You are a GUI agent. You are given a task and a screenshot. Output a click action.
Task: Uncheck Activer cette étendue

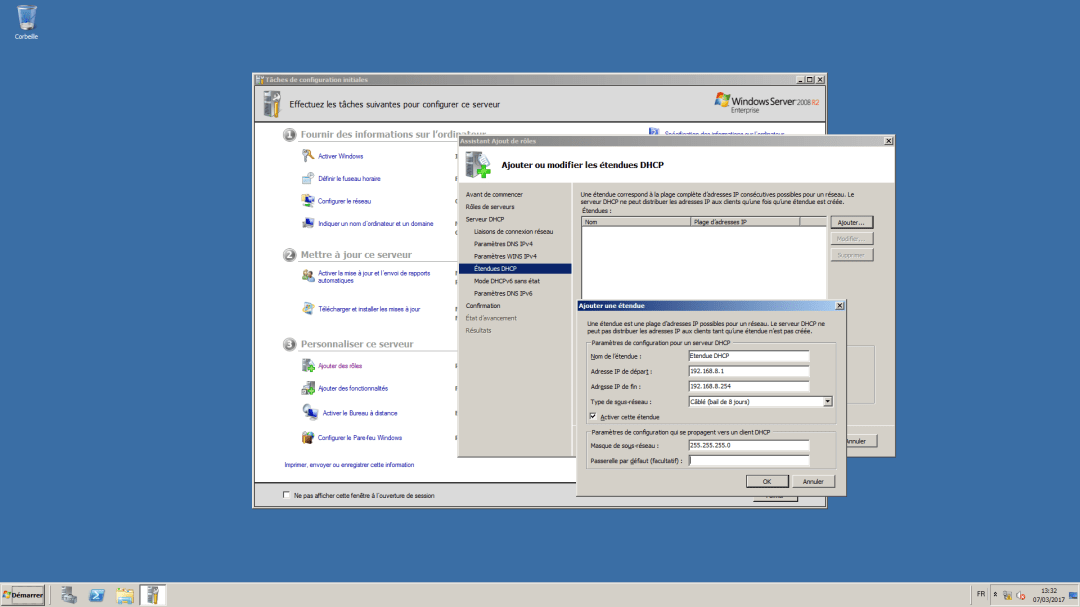click(x=593, y=417)
